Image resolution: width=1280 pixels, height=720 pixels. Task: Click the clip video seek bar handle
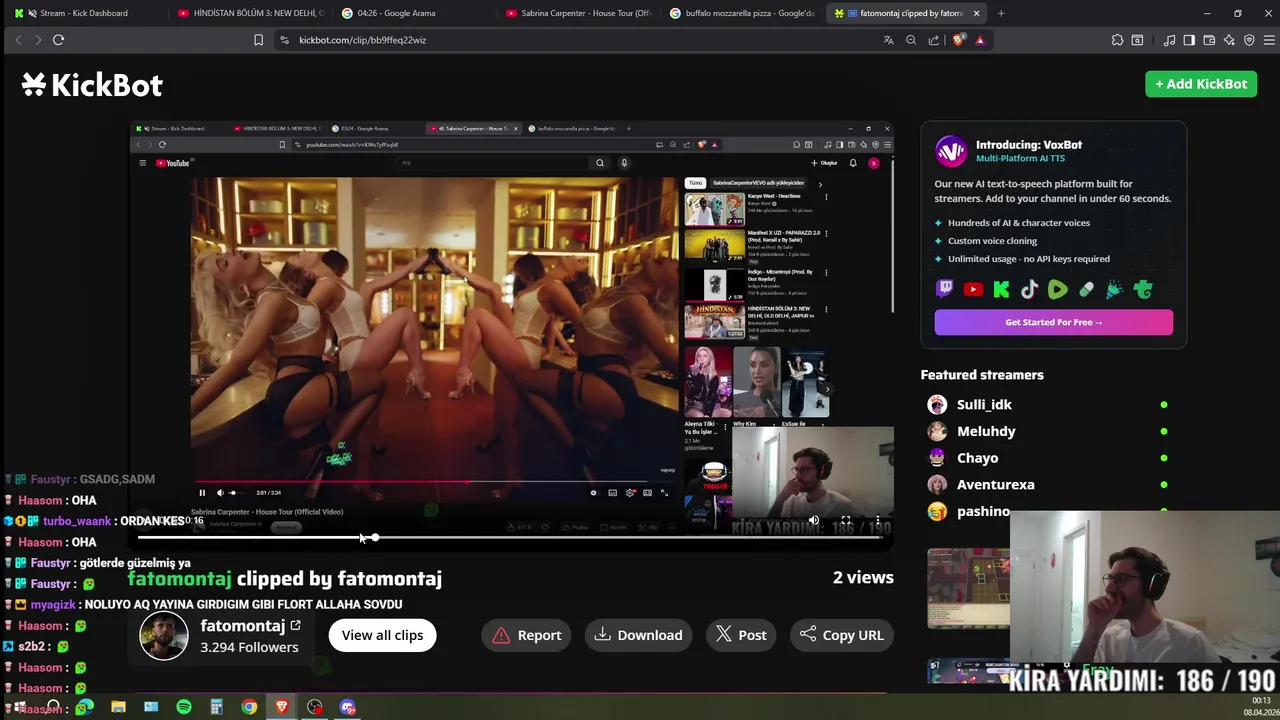coord(374,538)
